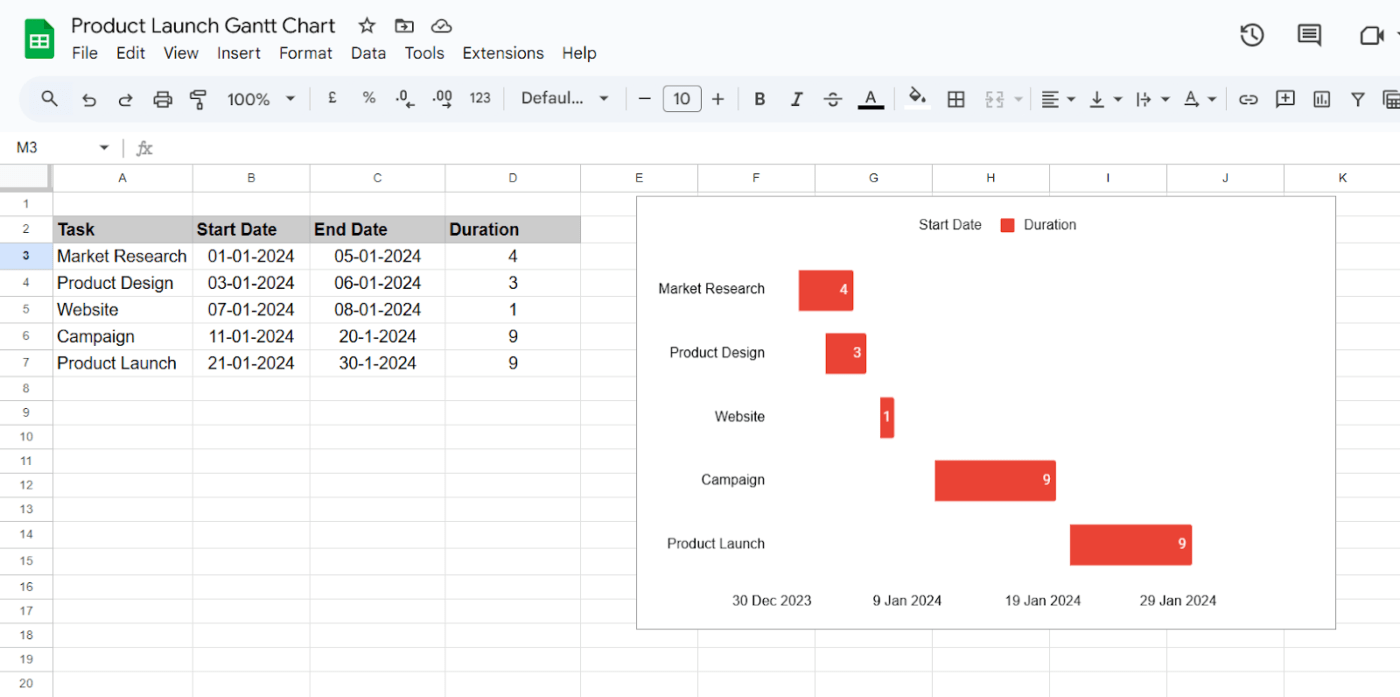Open the more number formats 123 menu
Viewport: 1400px width, 697px height.
(x=480, y=98)
